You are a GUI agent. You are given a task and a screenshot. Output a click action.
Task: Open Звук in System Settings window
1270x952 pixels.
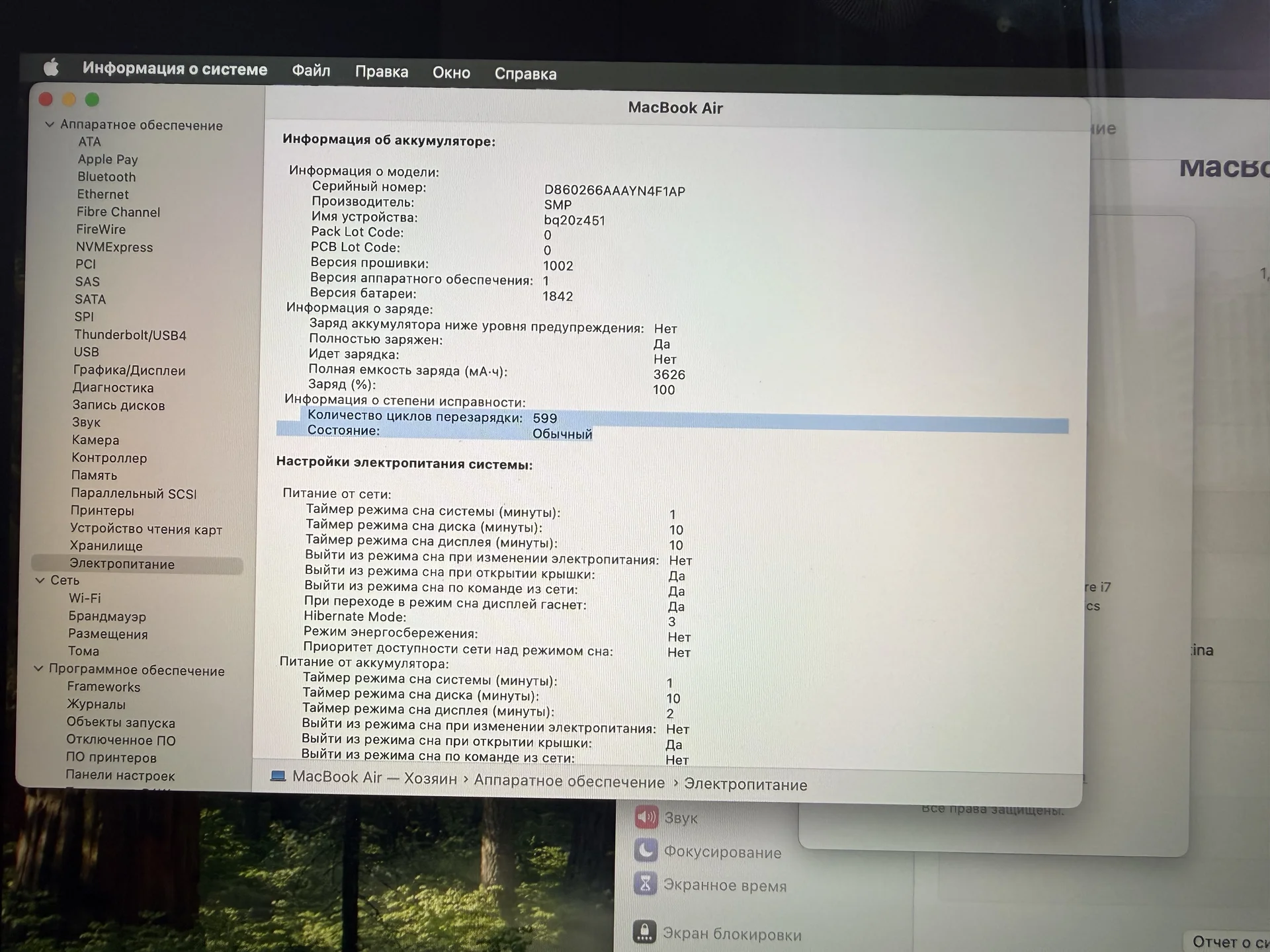tap(667, 818)
